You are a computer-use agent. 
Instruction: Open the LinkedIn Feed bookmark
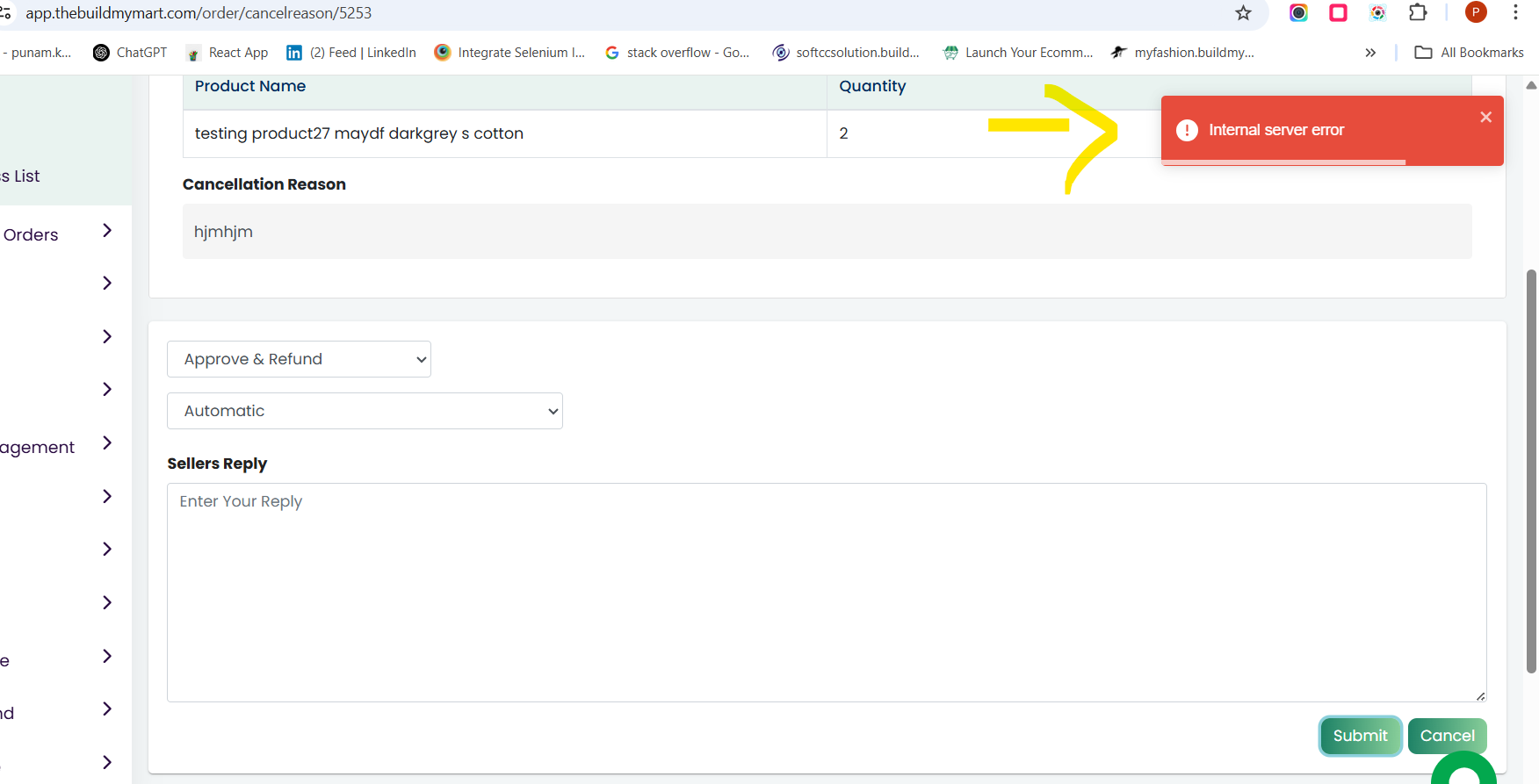point(351,53)
